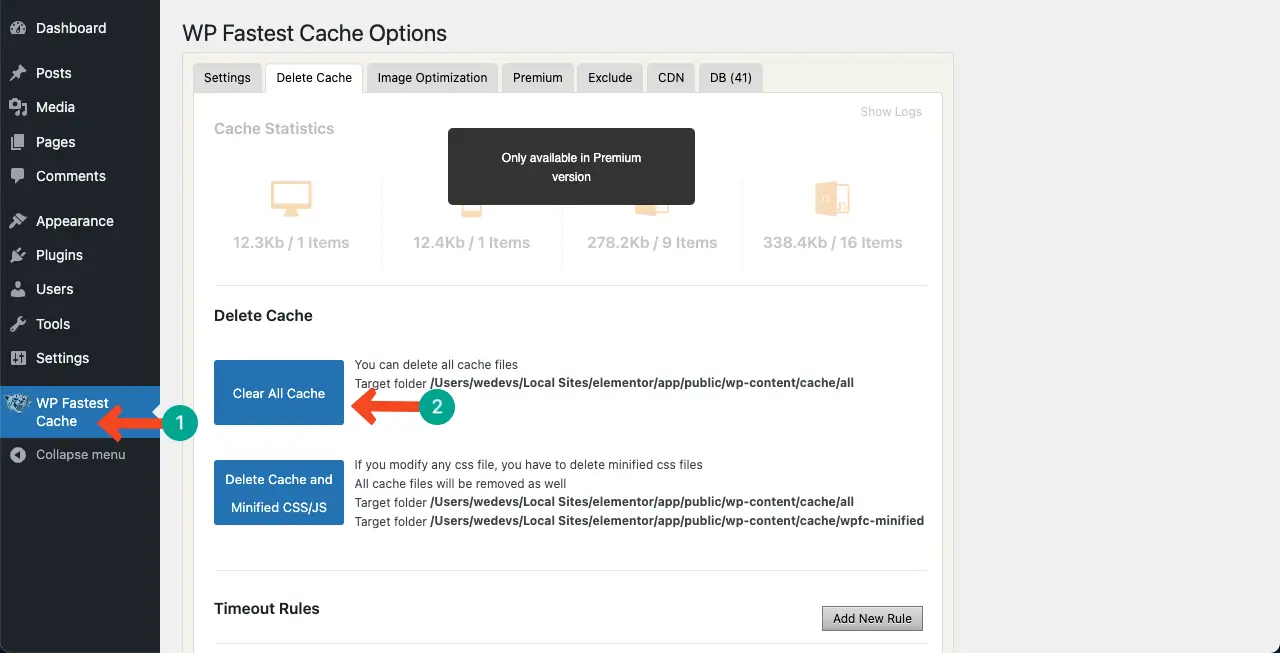Image resolution: width=1280 pixels, height=653 pixels.
Task: Click the Media icon in sidebar
Action: point(17,107)
